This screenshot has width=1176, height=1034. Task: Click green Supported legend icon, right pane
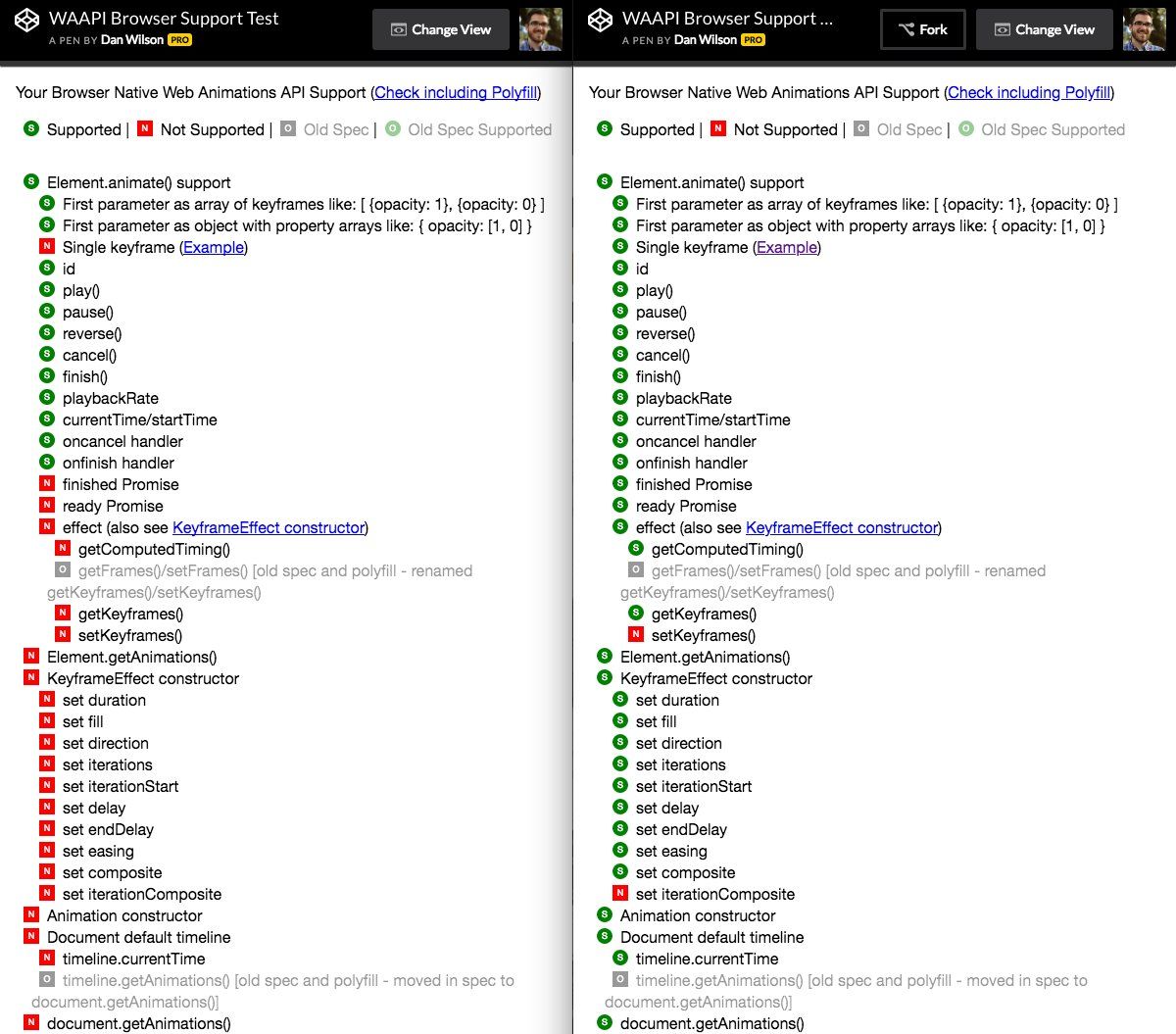click(605, 128)
